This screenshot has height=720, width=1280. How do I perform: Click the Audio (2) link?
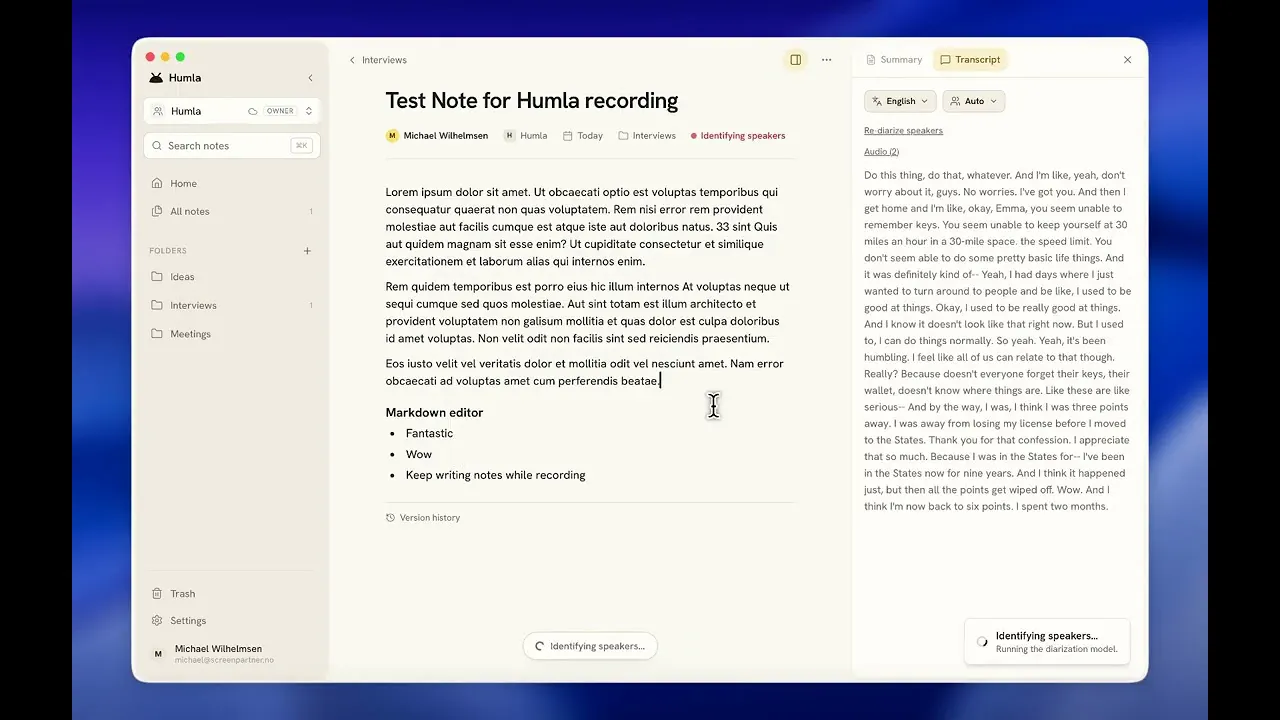coord(881,152)
